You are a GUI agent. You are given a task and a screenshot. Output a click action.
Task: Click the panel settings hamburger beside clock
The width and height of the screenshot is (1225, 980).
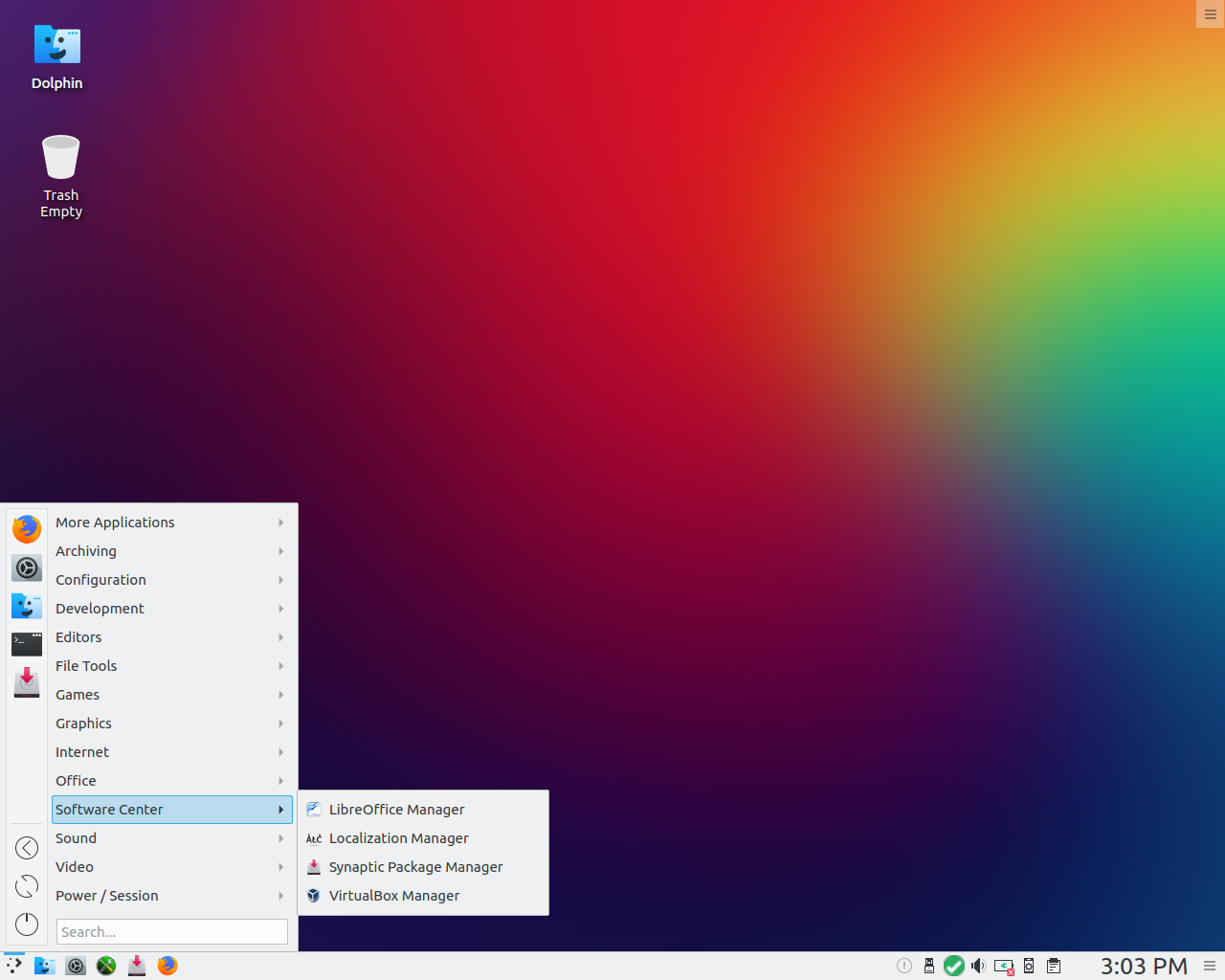[x=1210, y=966]
